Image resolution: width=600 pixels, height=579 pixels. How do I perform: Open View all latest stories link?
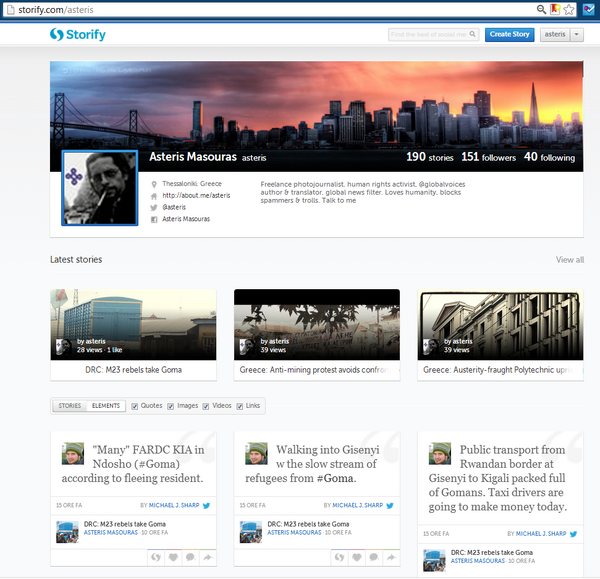click(570, 260)
